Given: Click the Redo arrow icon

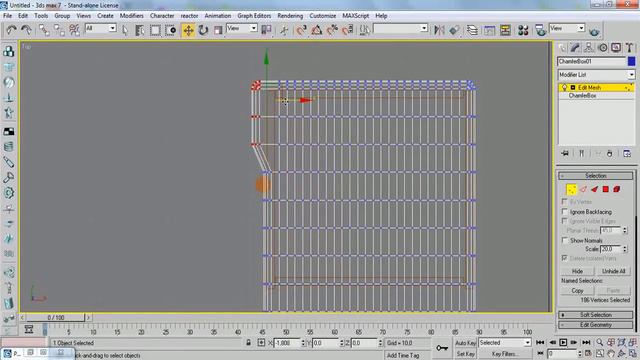Looking at the screenshot, I should [x=27, y=30].
